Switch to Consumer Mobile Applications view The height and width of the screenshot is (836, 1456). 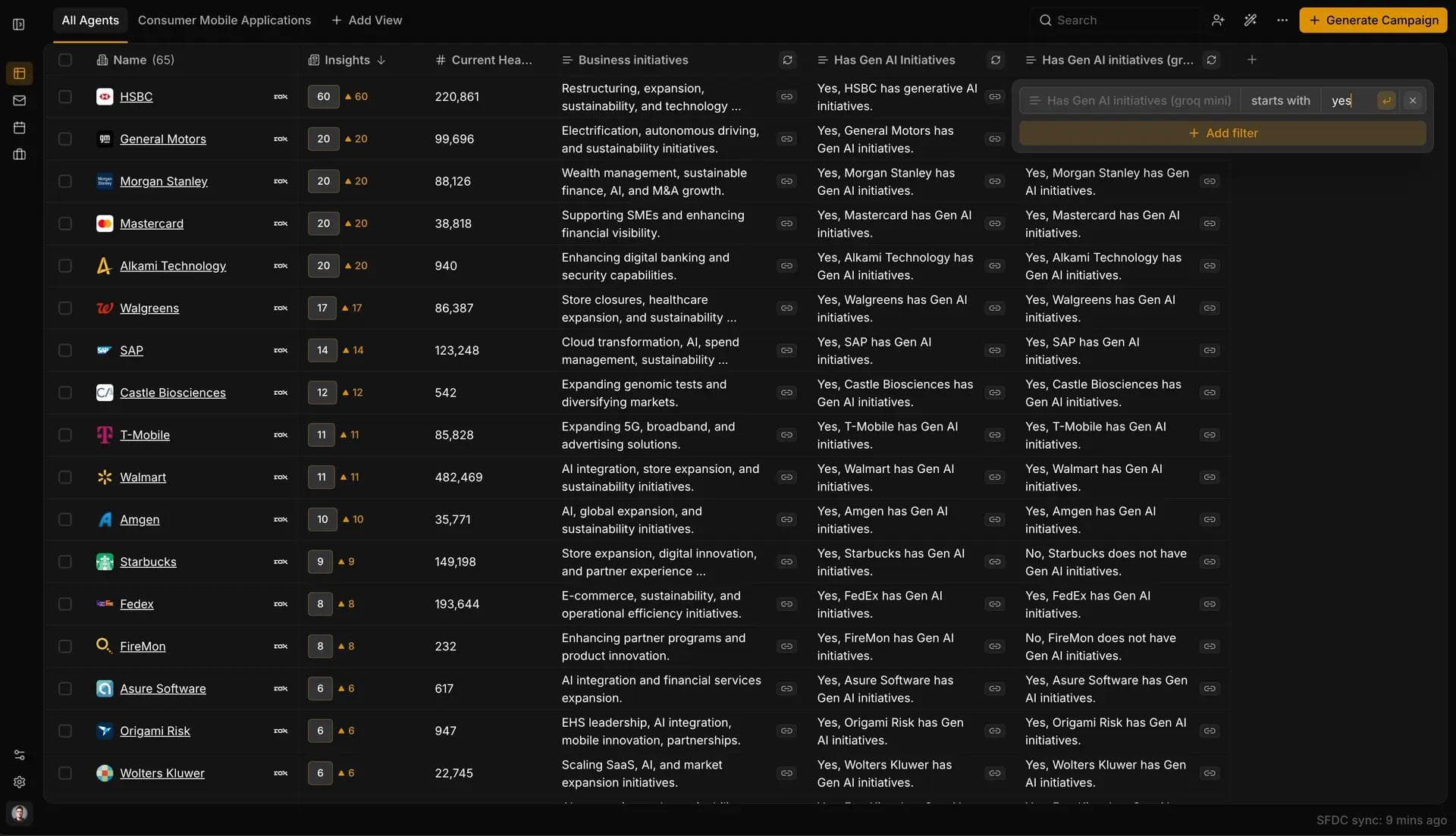[x=224, y=20]
